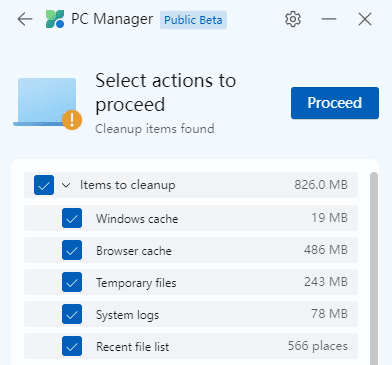
Task: Click the 486 MB size value
Action: pos(326,250)
